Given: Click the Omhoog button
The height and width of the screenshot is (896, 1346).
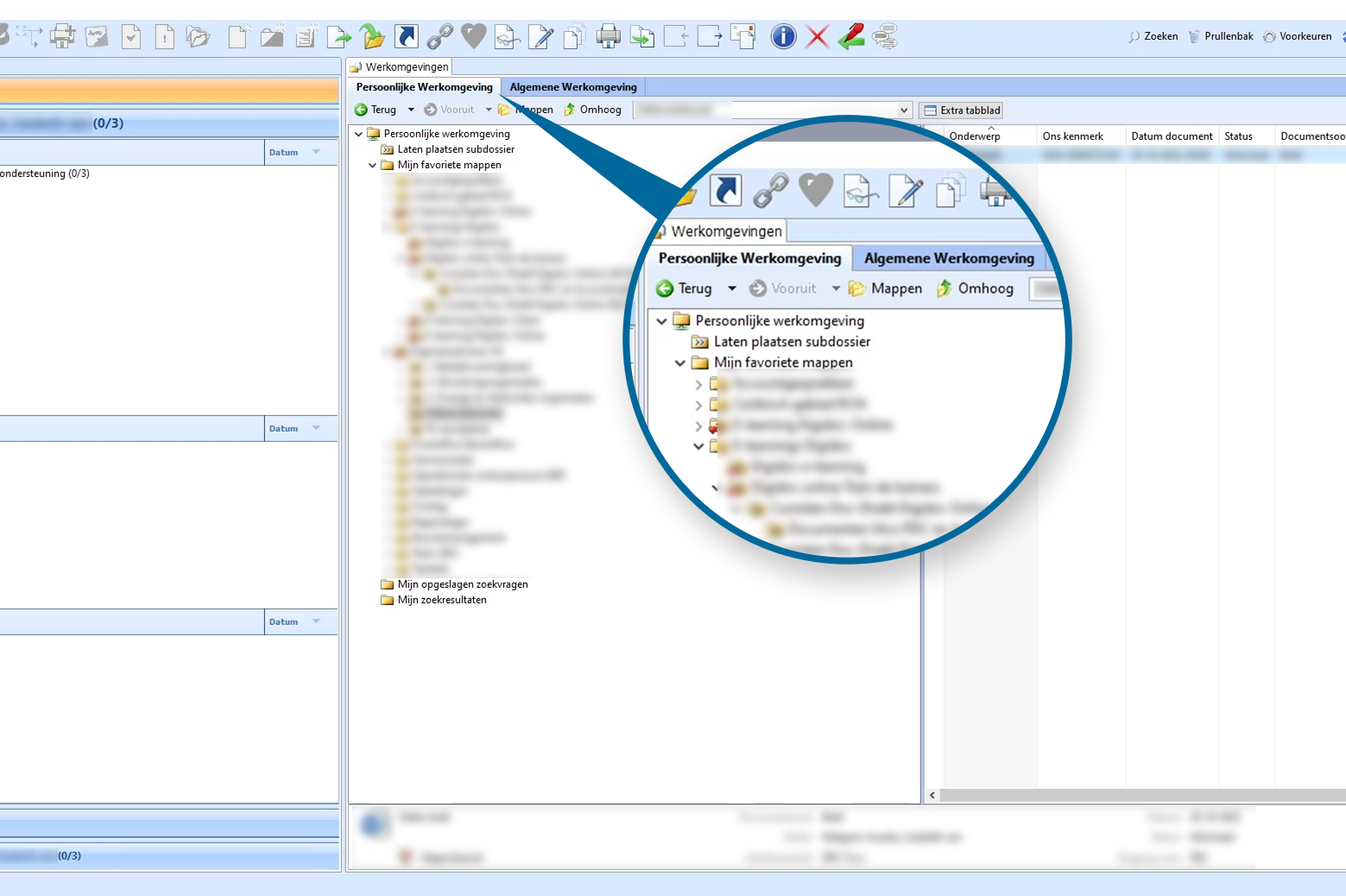Looking at the screenshot, I should point(593,110).
